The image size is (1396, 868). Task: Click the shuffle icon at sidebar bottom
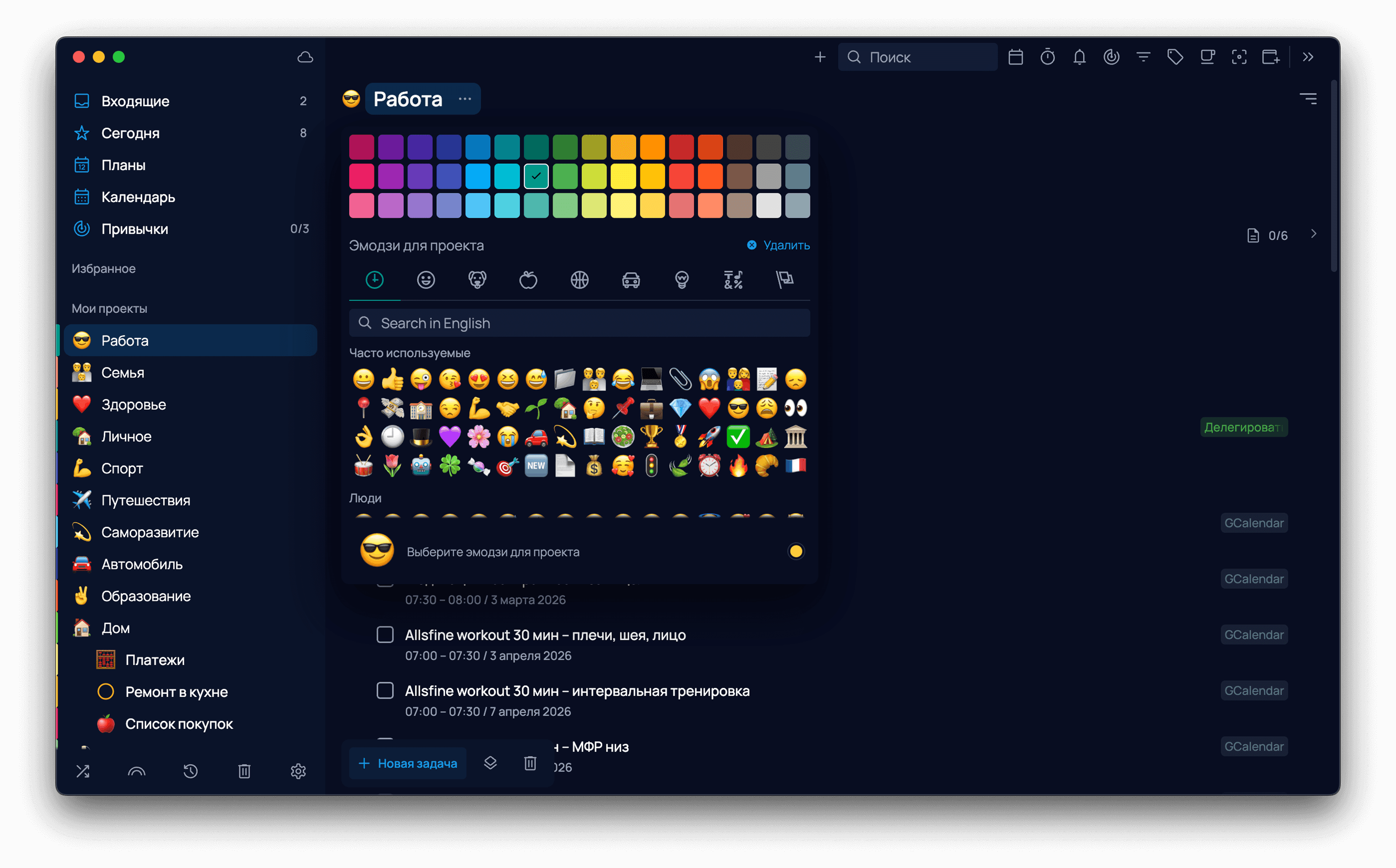(82, 771)
